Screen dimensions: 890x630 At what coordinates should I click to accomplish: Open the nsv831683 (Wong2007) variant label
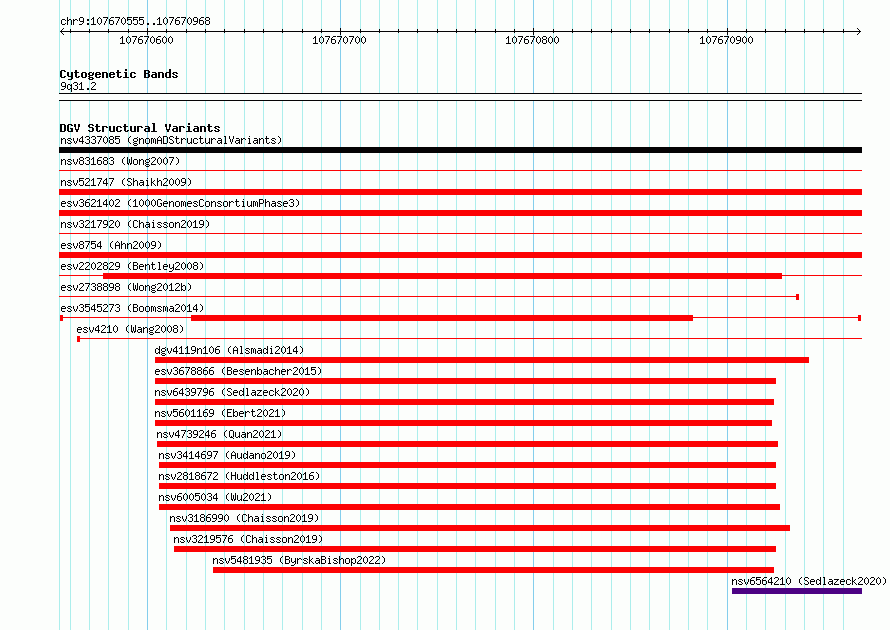coord(120,161)
